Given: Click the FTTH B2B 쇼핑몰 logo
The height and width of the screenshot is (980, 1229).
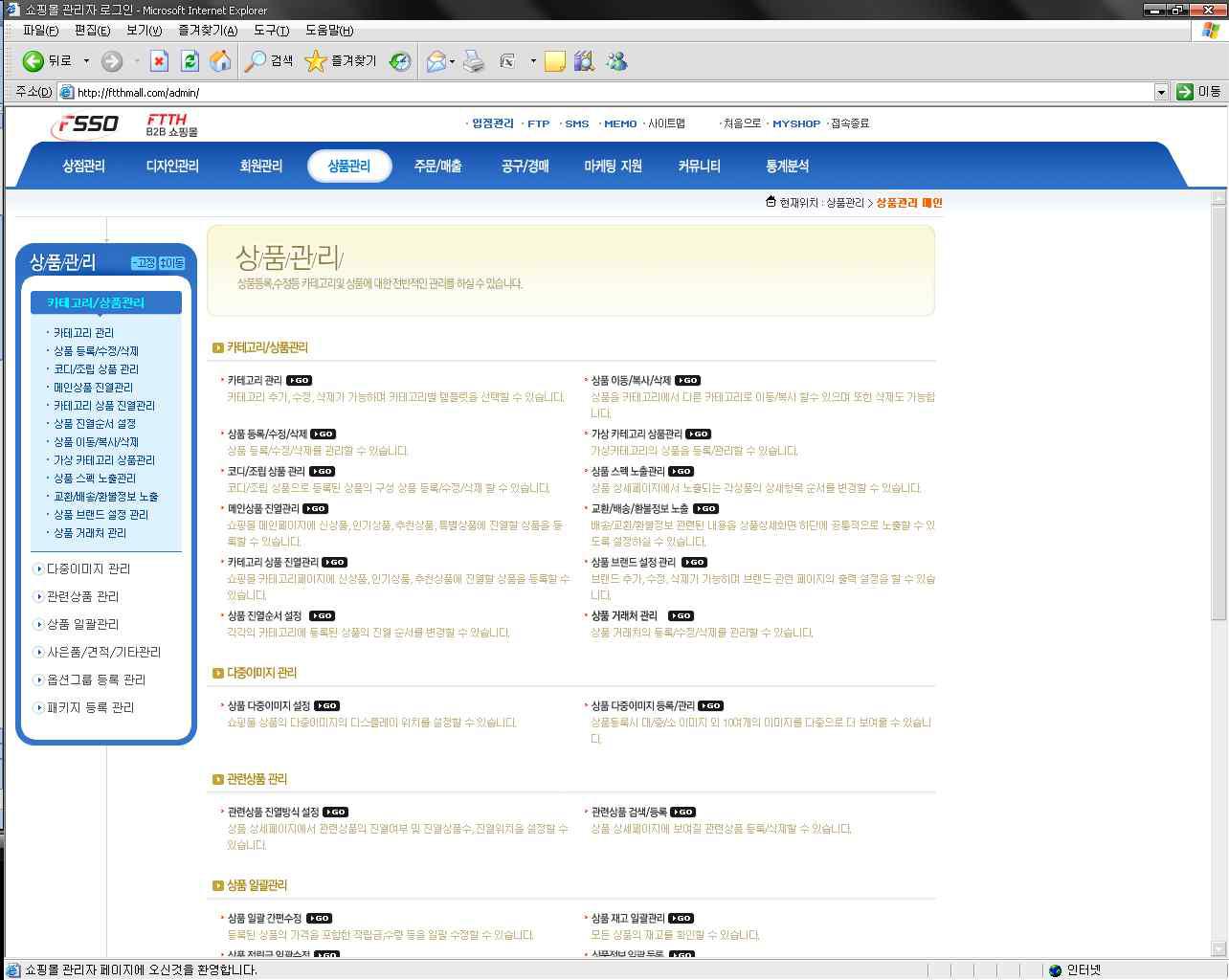Looking at the screenshot, I should pyautogui.click(x=171, y=125).
